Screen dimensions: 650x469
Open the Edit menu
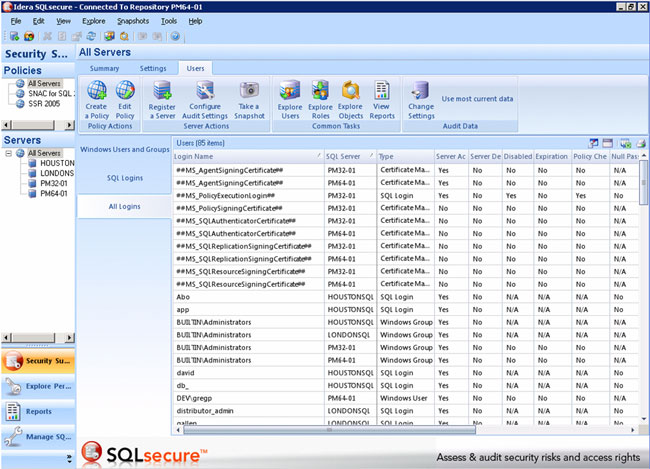[x=39, y=21]
